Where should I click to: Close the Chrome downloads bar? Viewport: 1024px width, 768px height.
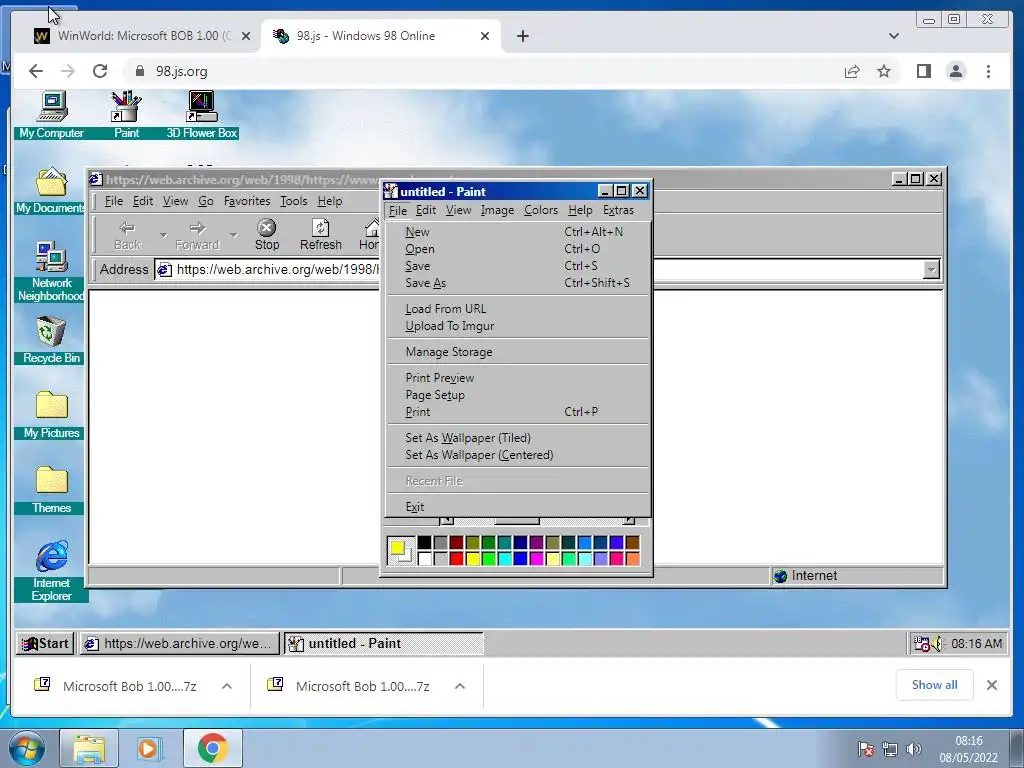[991, 685]
